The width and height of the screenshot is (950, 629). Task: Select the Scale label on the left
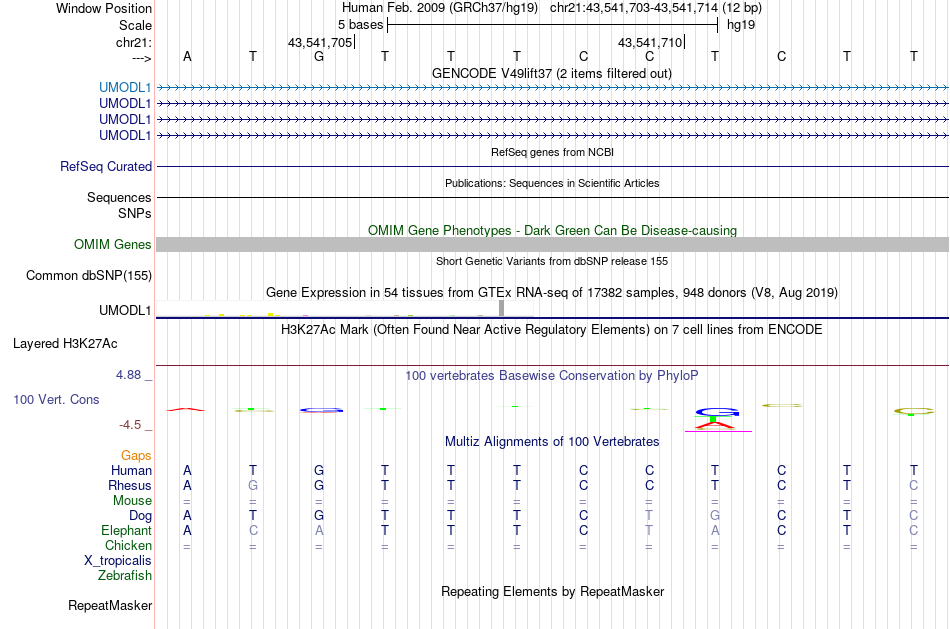[x=135, y=25]
